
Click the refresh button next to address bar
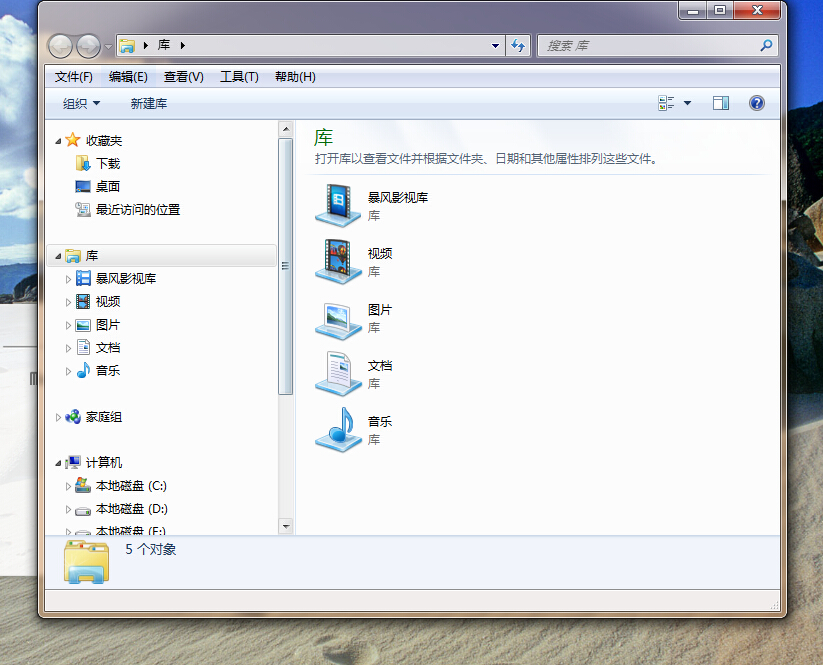pos(518,46)
